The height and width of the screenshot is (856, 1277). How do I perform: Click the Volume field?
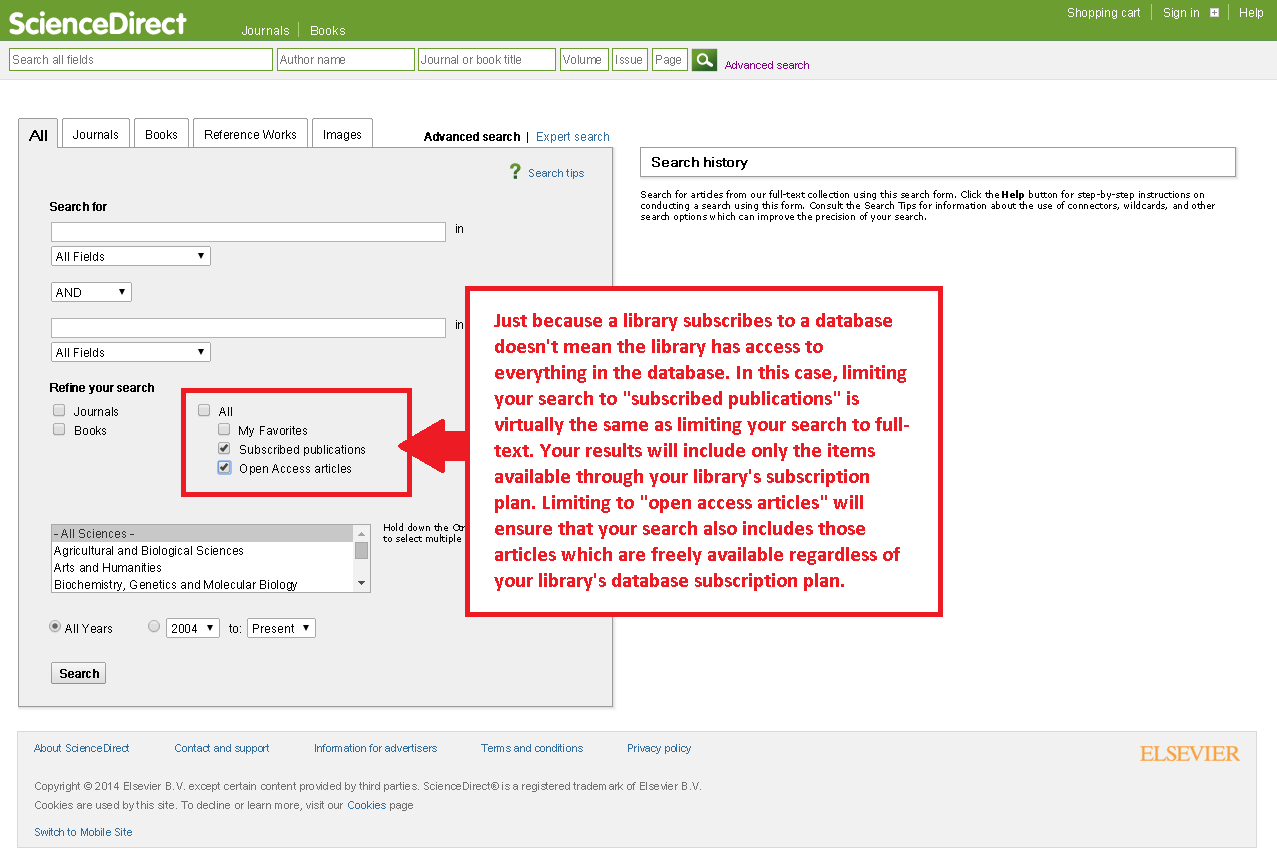(x=584, y=60)
